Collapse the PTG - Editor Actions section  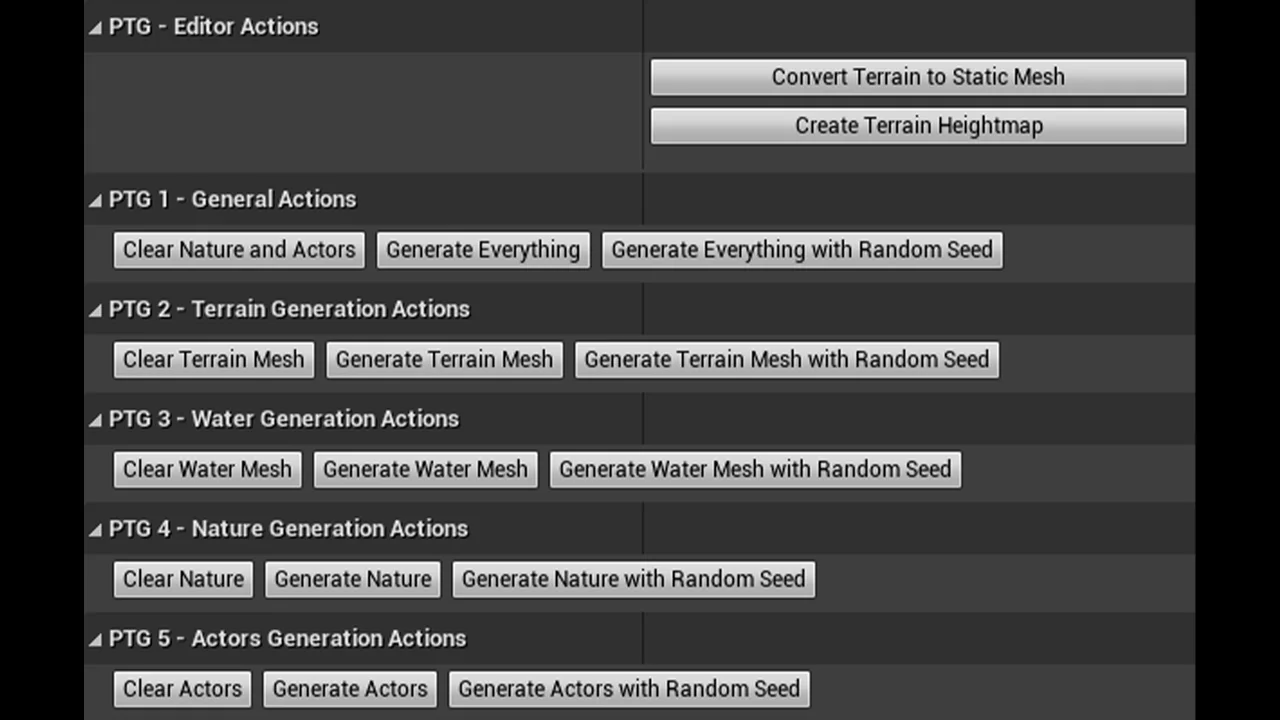[95, 28]
